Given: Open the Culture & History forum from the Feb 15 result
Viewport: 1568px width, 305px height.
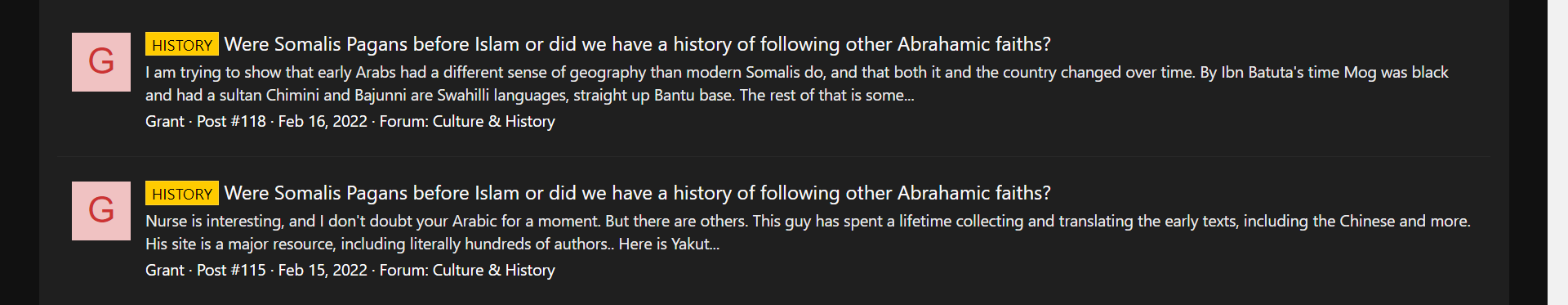Looking at the screenshot, I should (493, 270).
